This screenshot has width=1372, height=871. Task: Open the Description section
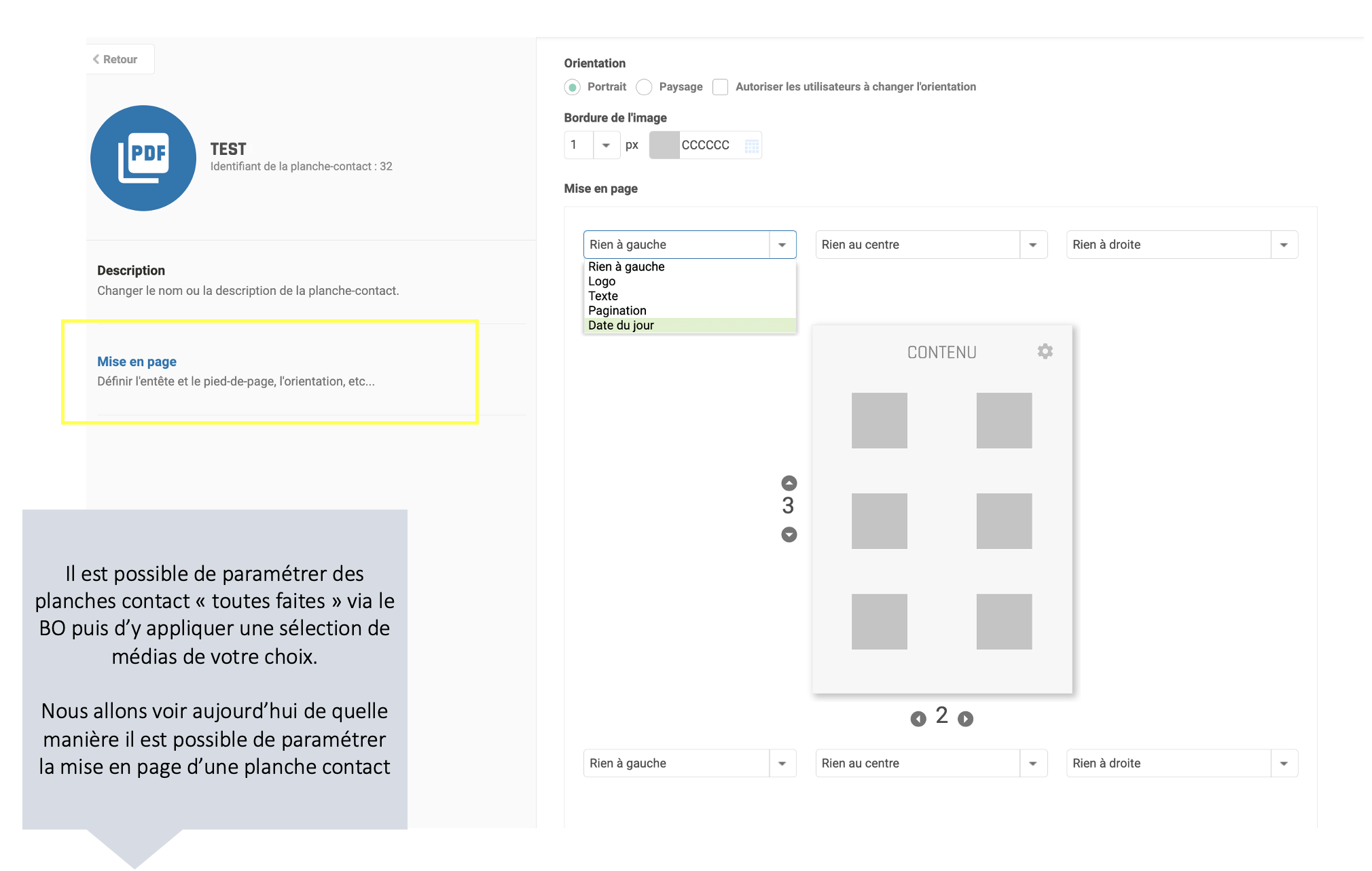pyautogui.click(x=131, y=270)
